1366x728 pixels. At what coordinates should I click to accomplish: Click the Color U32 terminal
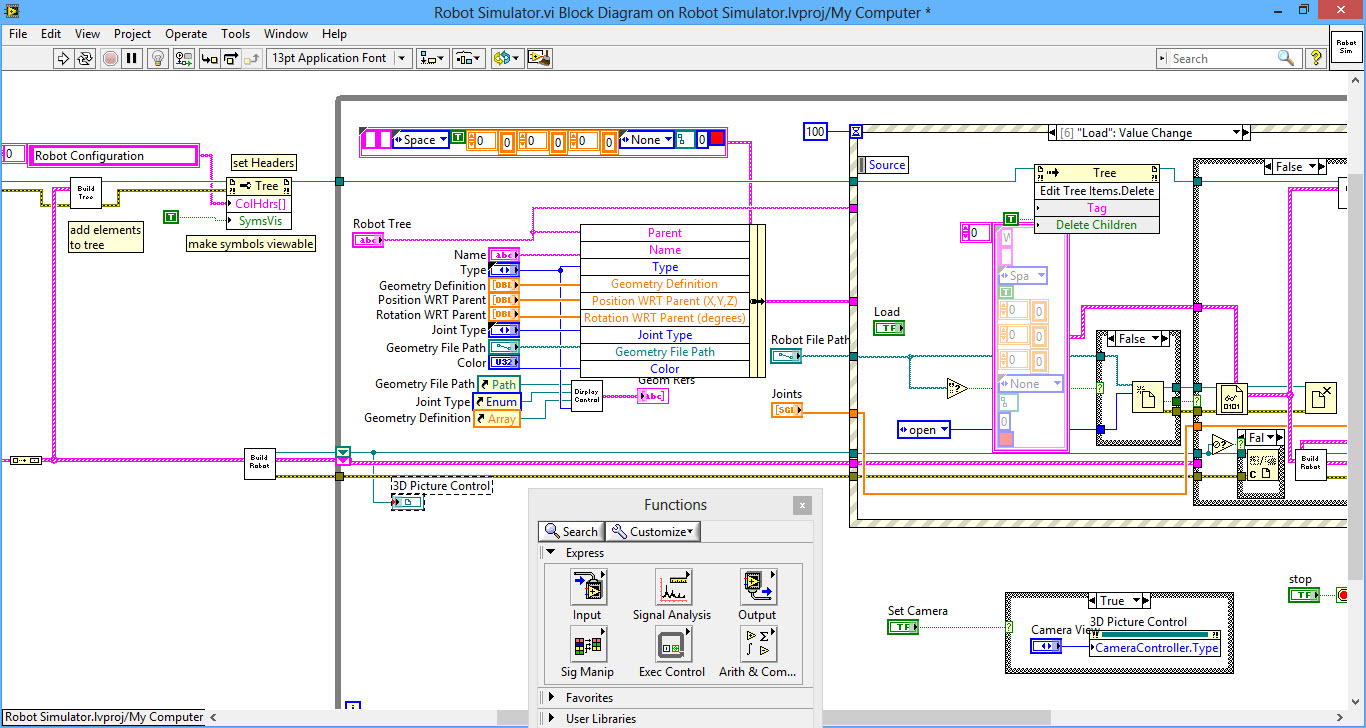[503, 363]
